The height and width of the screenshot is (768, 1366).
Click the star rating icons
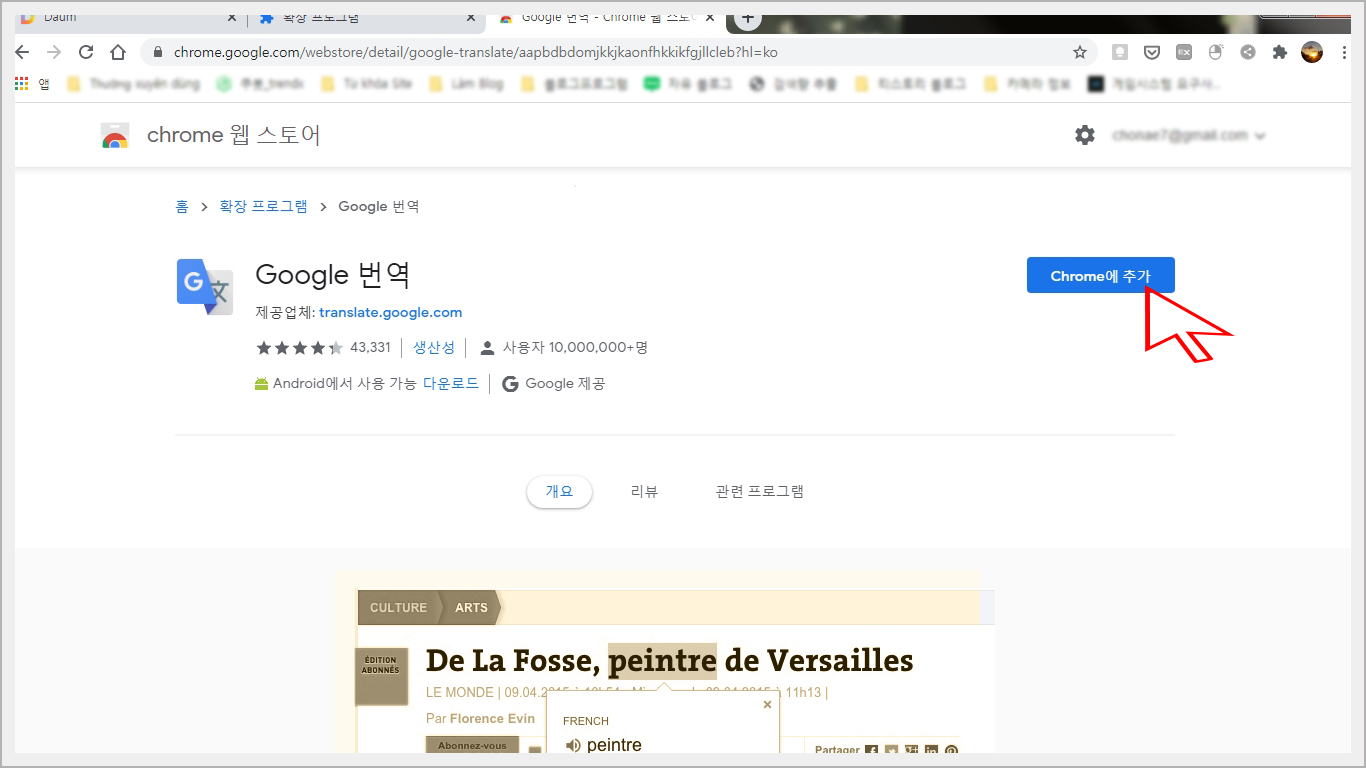pyautogui.click(x=300, y=348)
